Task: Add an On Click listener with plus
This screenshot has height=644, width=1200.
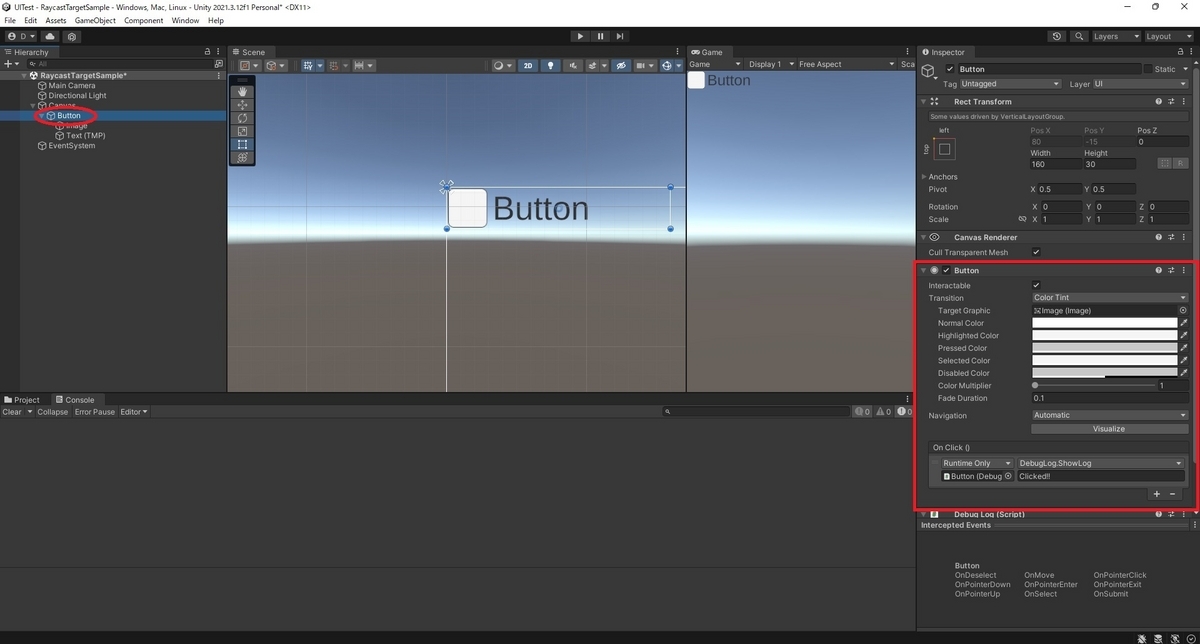Action: click(x=1157, y=494)
